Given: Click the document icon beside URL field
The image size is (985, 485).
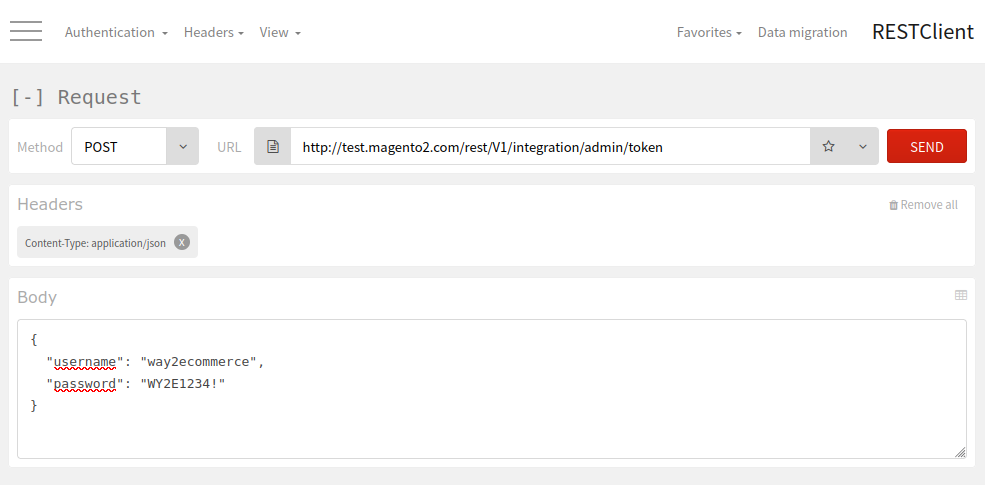Looking at the screenshot, I should (x=272, y=146).
